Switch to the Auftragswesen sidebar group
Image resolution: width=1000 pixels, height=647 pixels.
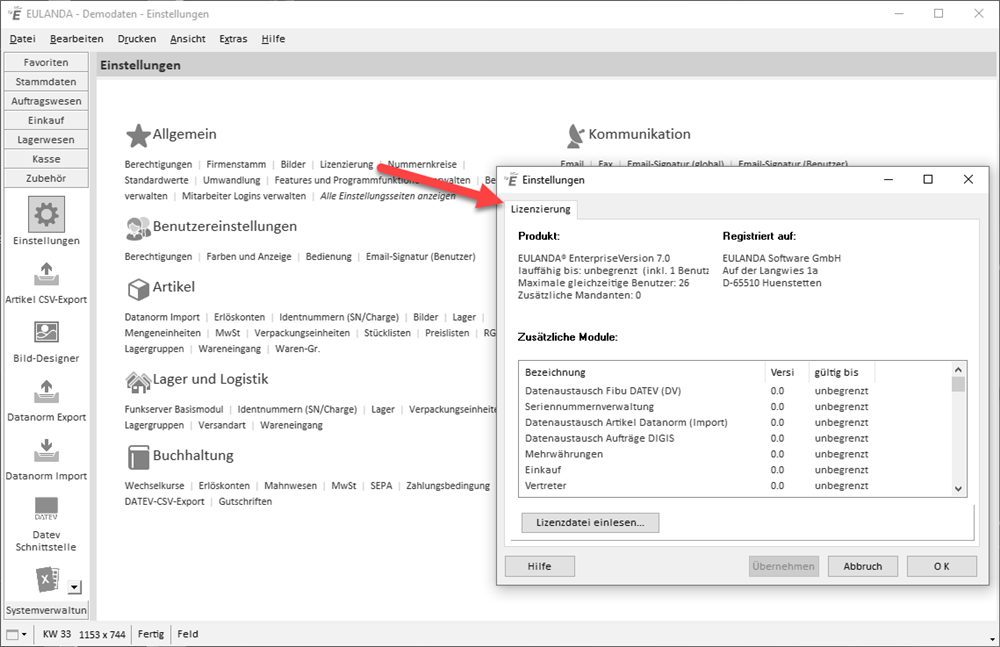[46, 101]
